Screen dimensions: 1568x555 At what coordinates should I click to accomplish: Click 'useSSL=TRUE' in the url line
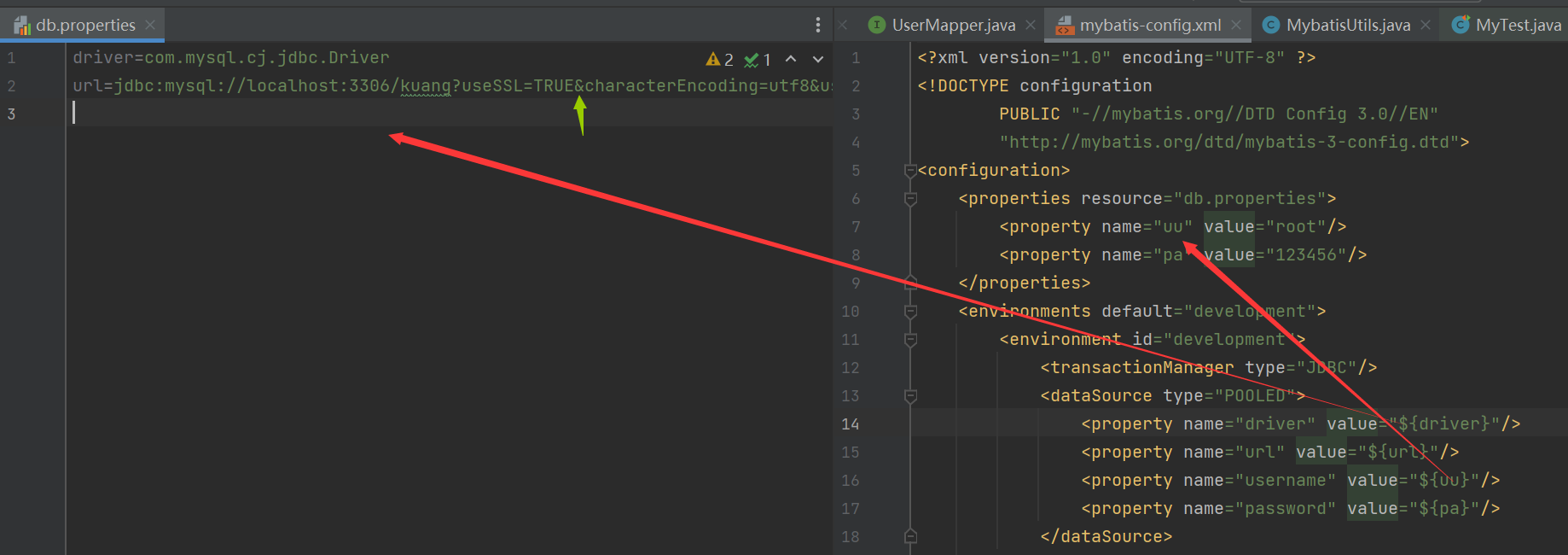(518, 85)
